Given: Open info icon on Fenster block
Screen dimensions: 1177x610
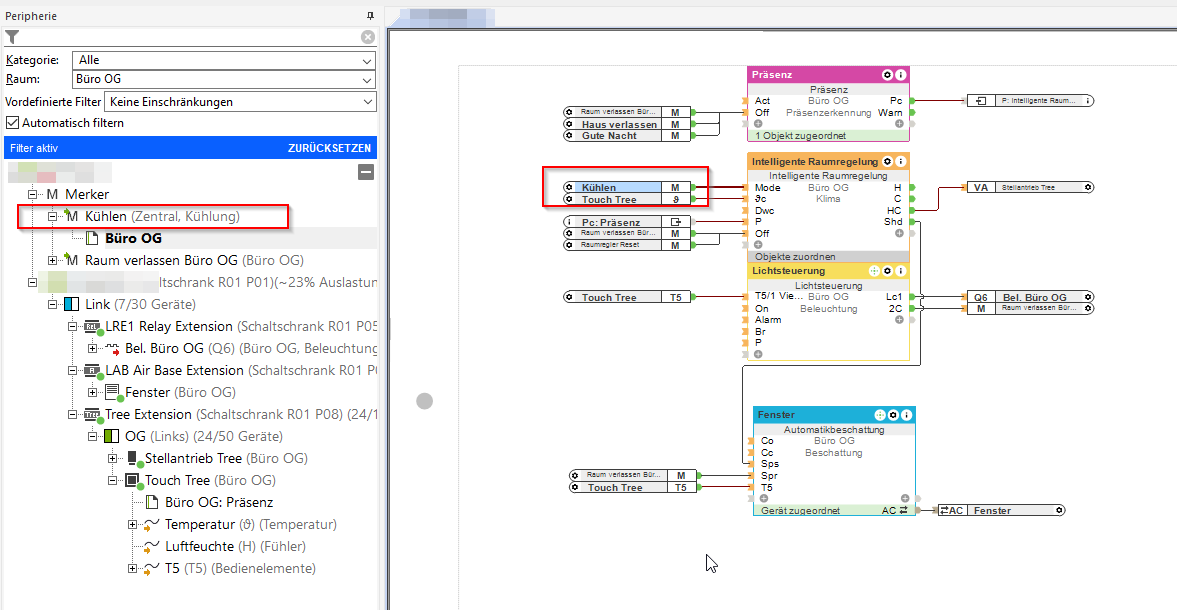Looking at the screenshot, I should pos(907,415).
